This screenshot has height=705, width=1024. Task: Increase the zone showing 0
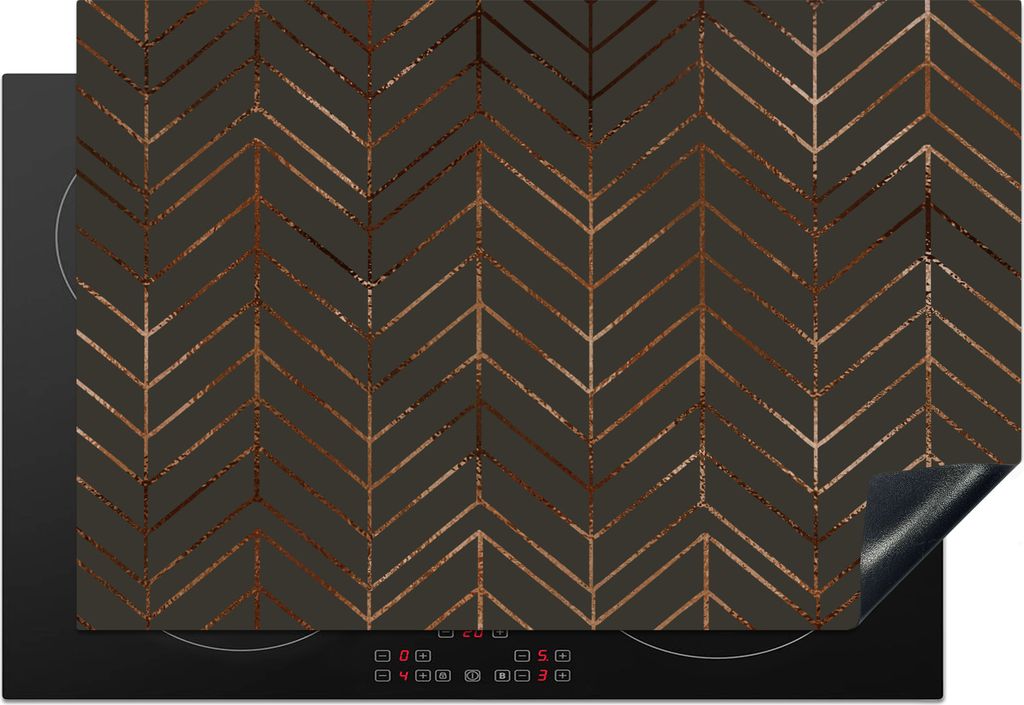coord(423,656)
